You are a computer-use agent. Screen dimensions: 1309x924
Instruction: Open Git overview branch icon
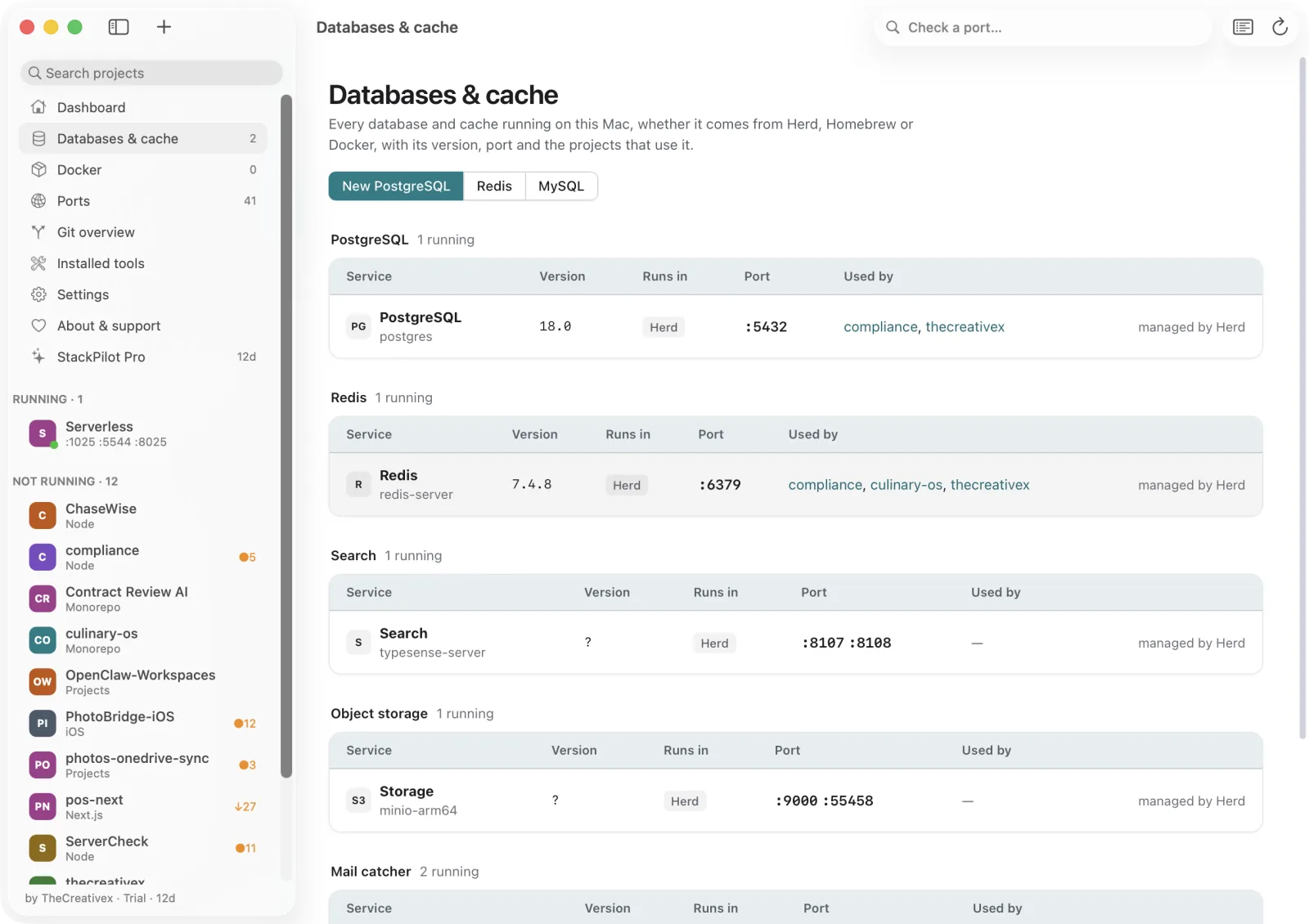[38, 231]
